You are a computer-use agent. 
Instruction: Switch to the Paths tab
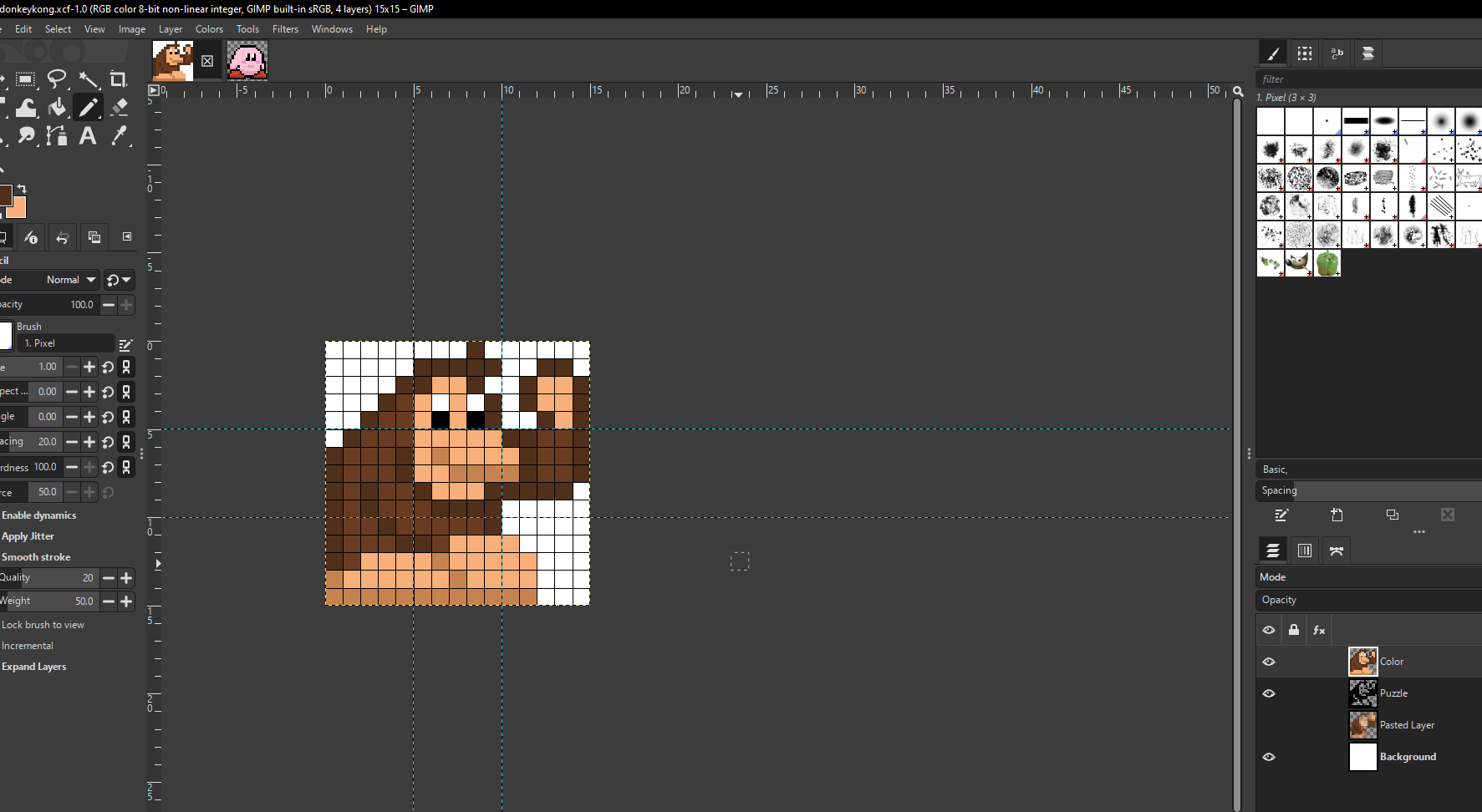click(x=1337, y=551)
